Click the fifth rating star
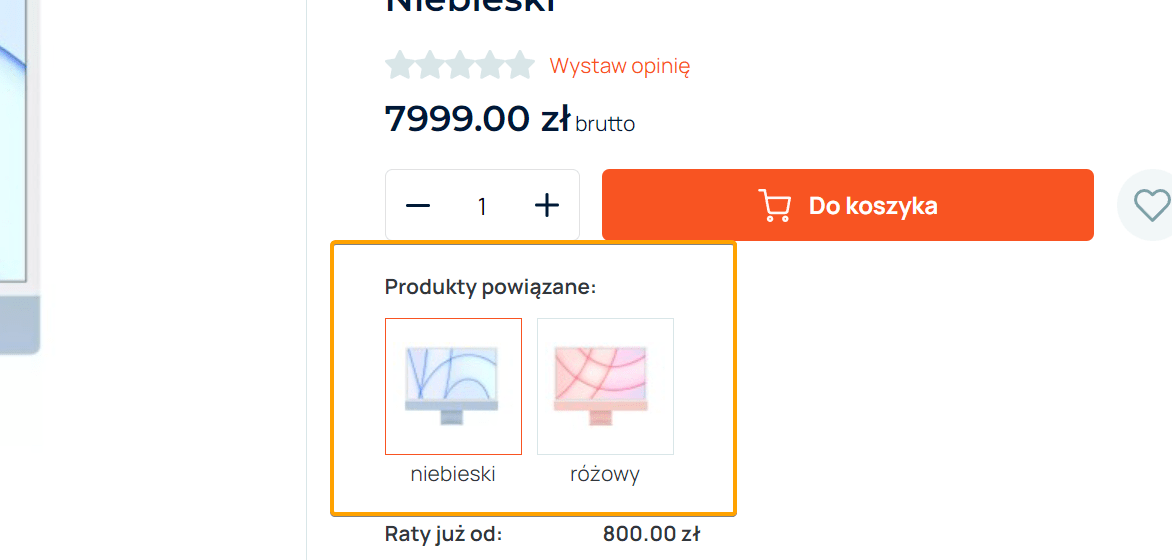The height and width of the screenshot is (560, 1172). pos(520,66)
